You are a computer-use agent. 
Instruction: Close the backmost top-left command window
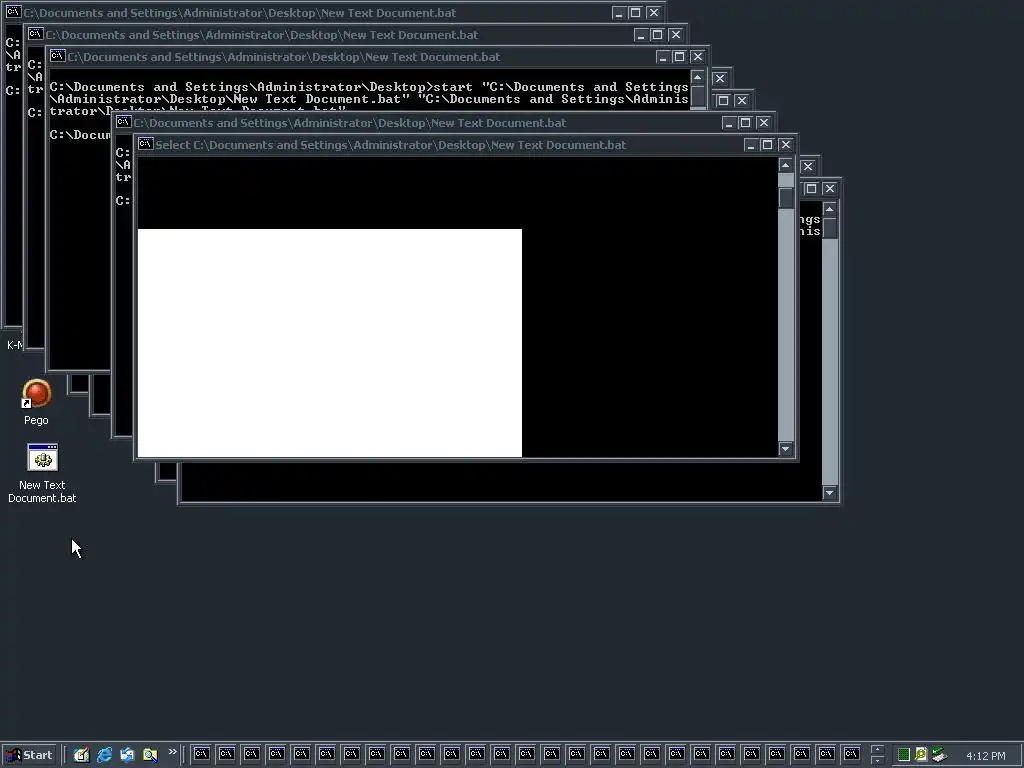654,12
